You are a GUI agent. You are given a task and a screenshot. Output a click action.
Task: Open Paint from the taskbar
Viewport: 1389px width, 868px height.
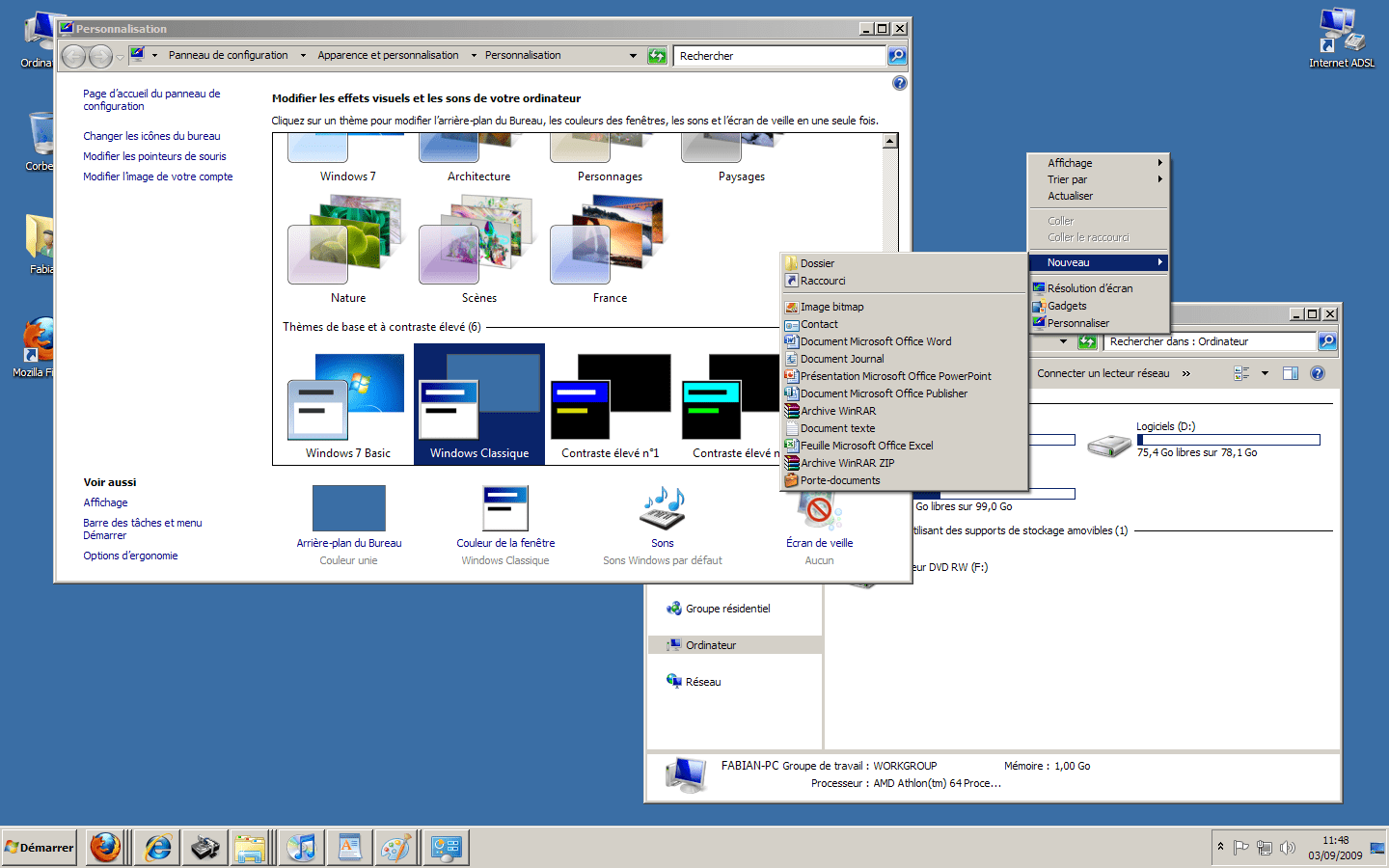point(396,847)
